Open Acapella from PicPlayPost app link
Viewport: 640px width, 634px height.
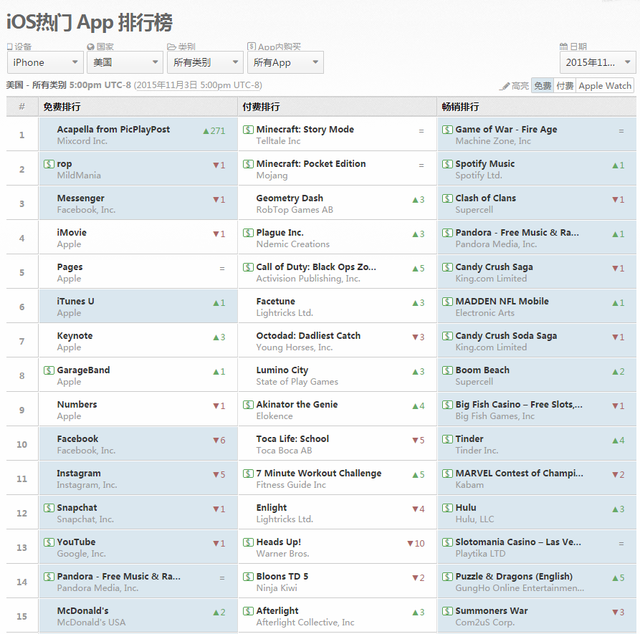113,129
